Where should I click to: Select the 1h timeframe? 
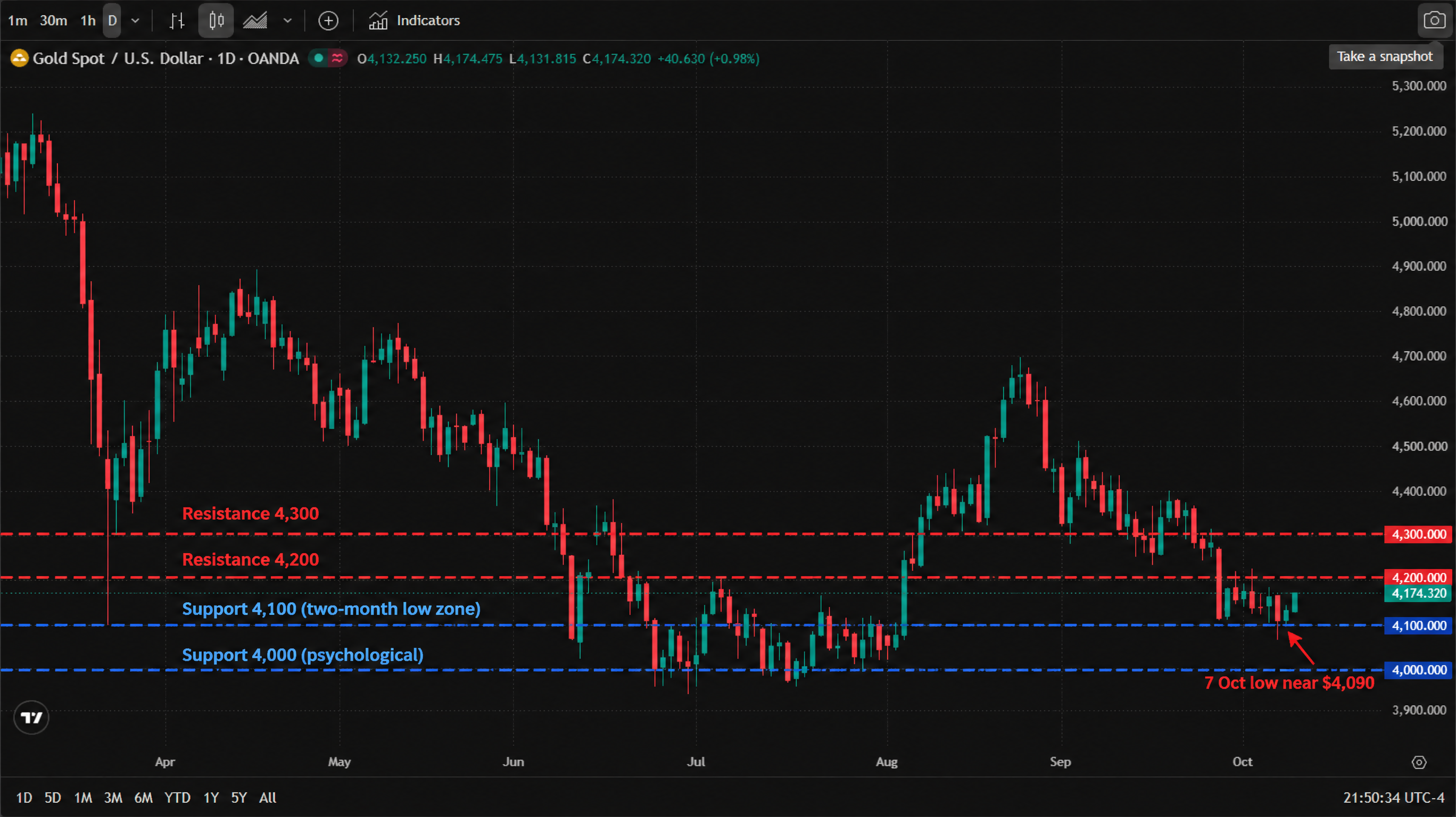click(x=88, y=21)
